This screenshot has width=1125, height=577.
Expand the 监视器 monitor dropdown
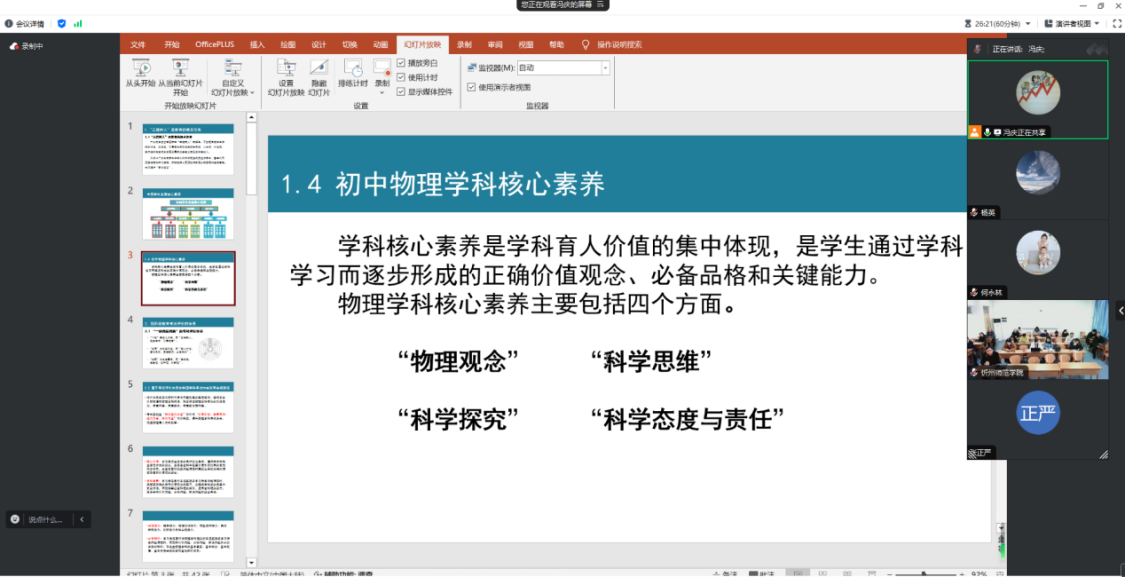click(605, 68)
